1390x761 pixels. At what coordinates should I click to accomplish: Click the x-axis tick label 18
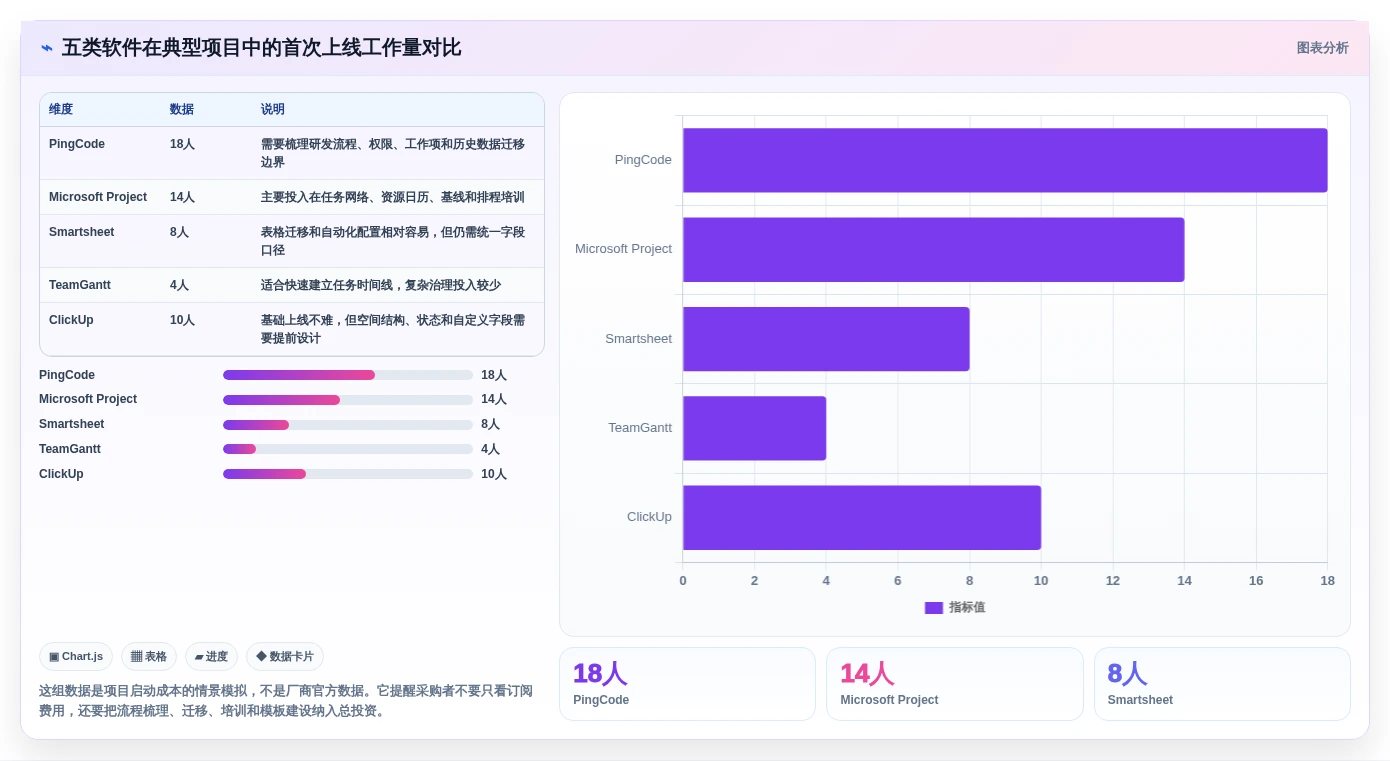coord(1327,581)
